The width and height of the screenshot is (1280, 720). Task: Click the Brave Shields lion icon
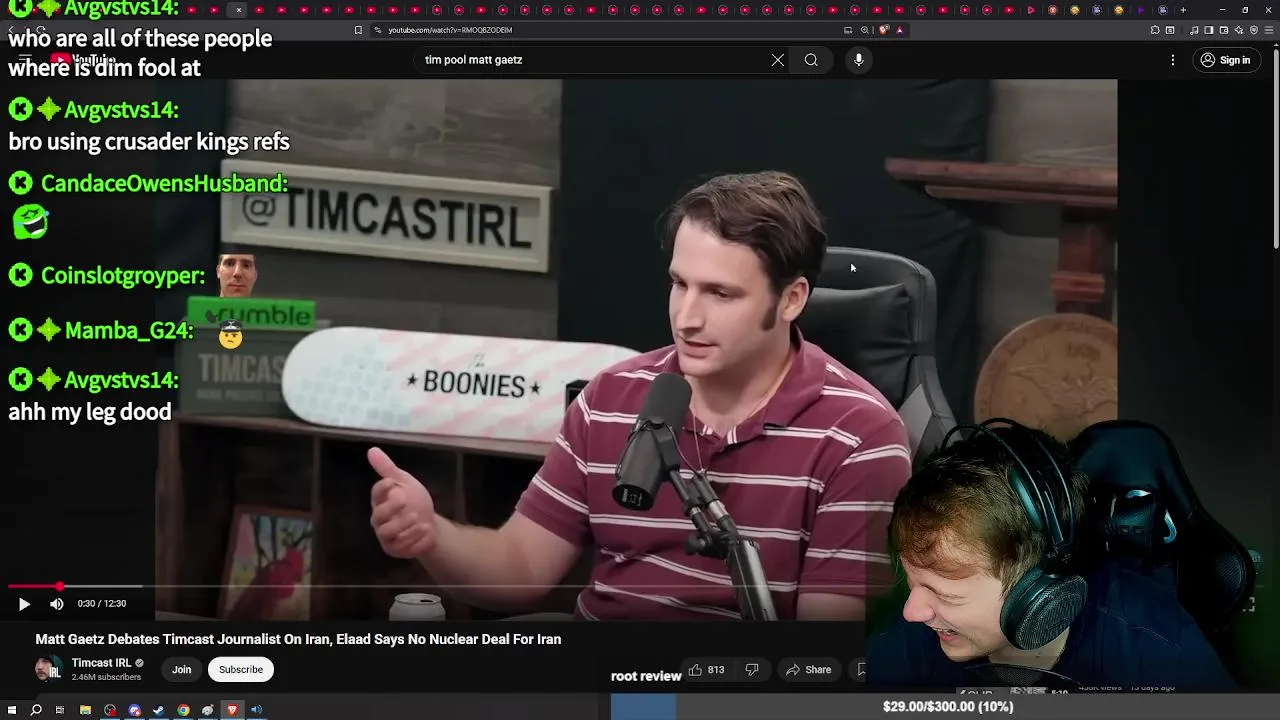click(883, 30)
